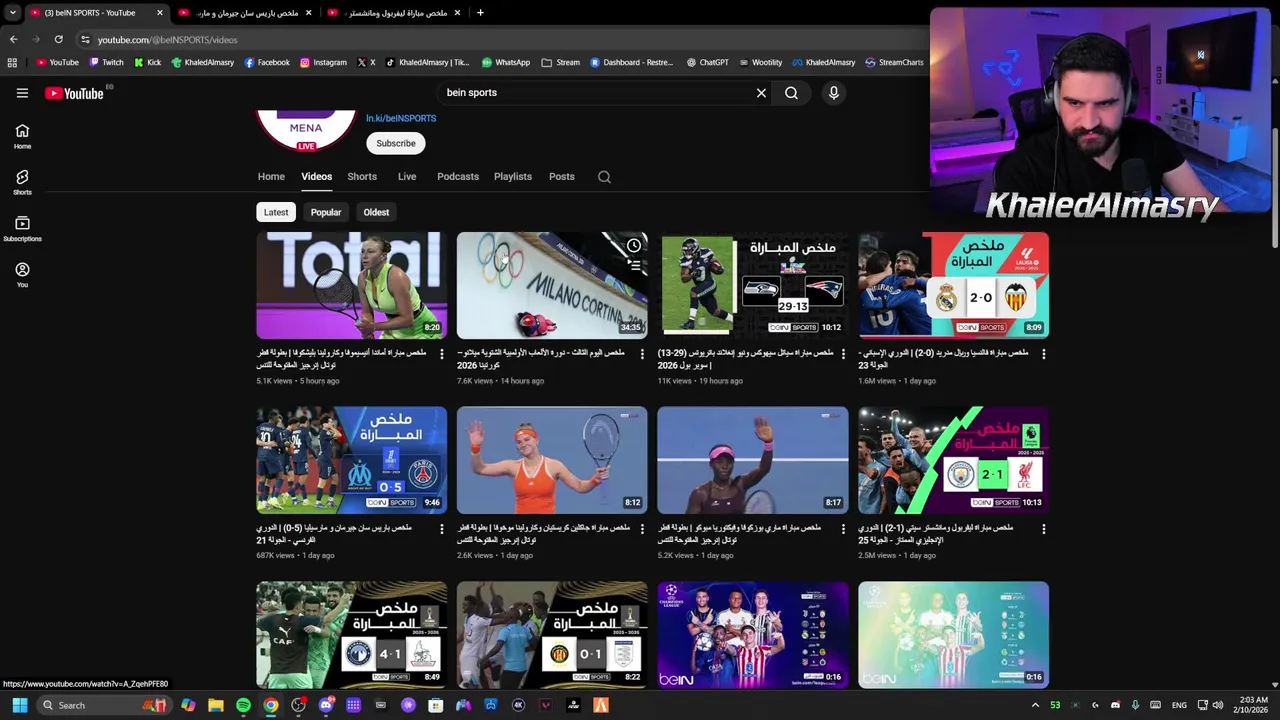Open the ln.ki/beINSPORTS link

[x=401, y=118]
